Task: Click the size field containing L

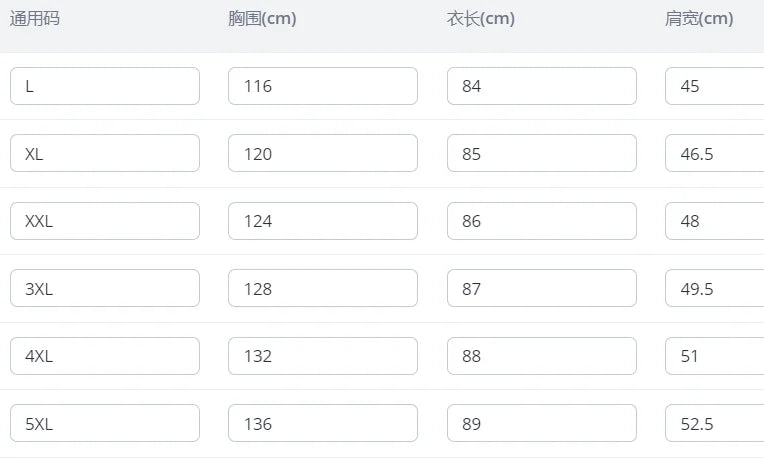Action: 105,86
